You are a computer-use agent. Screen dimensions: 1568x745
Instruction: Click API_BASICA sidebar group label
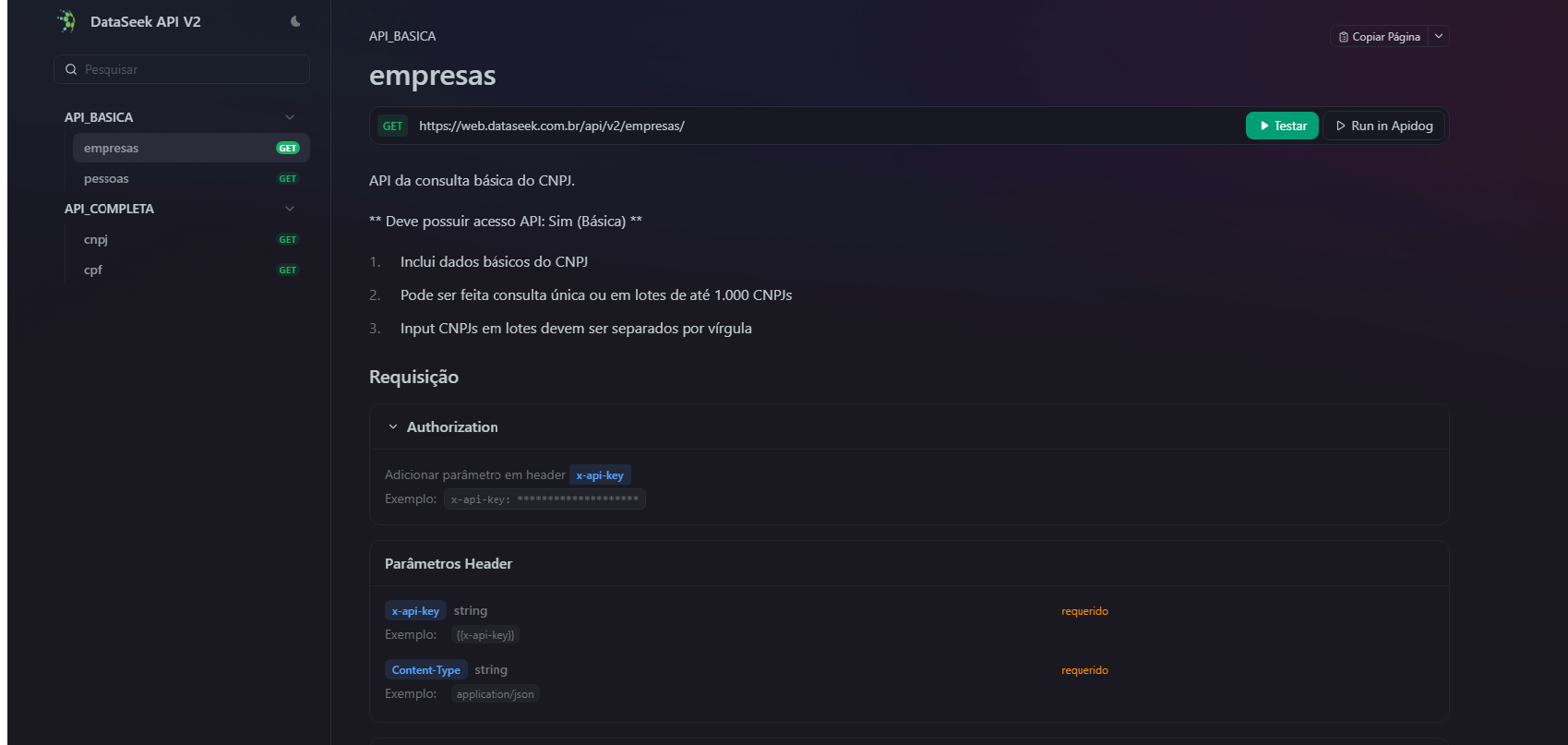(x=99, y=117)
